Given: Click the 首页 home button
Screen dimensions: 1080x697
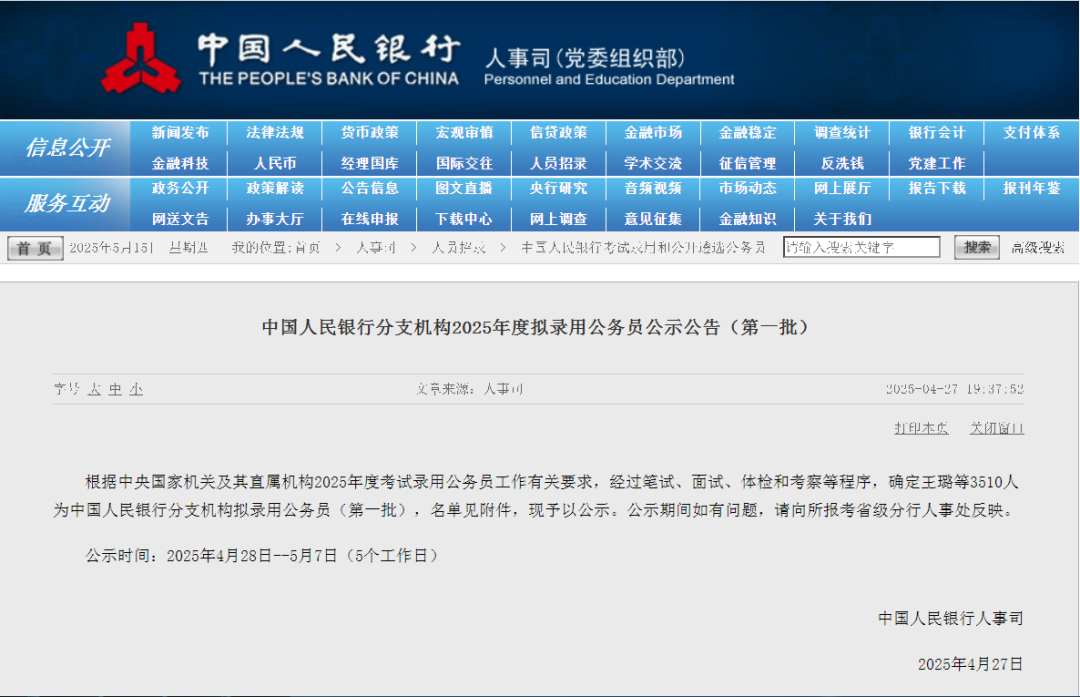Looking at the screenshot, I should 35,248.
